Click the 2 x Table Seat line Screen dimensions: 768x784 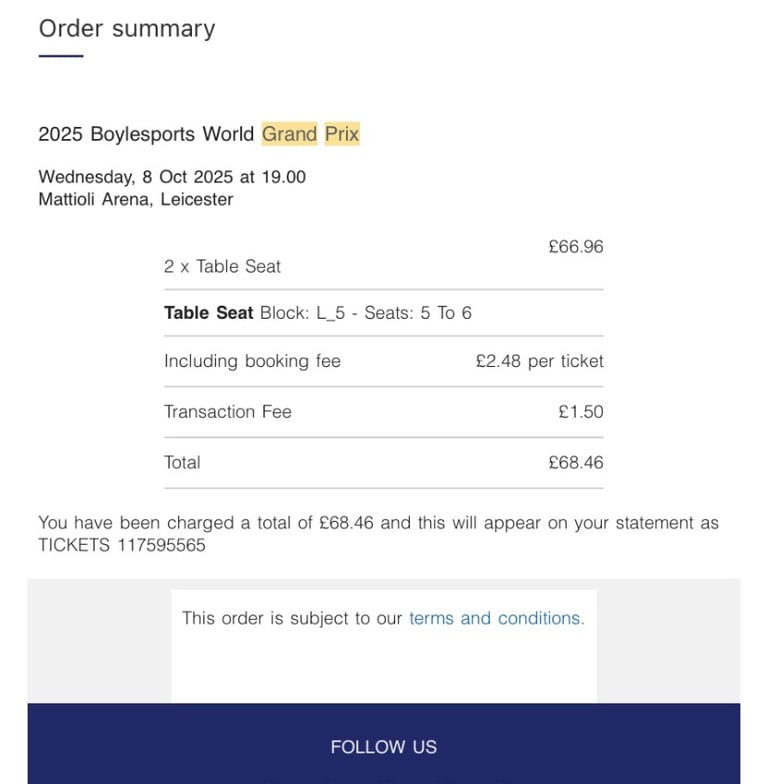click(222, 266)
